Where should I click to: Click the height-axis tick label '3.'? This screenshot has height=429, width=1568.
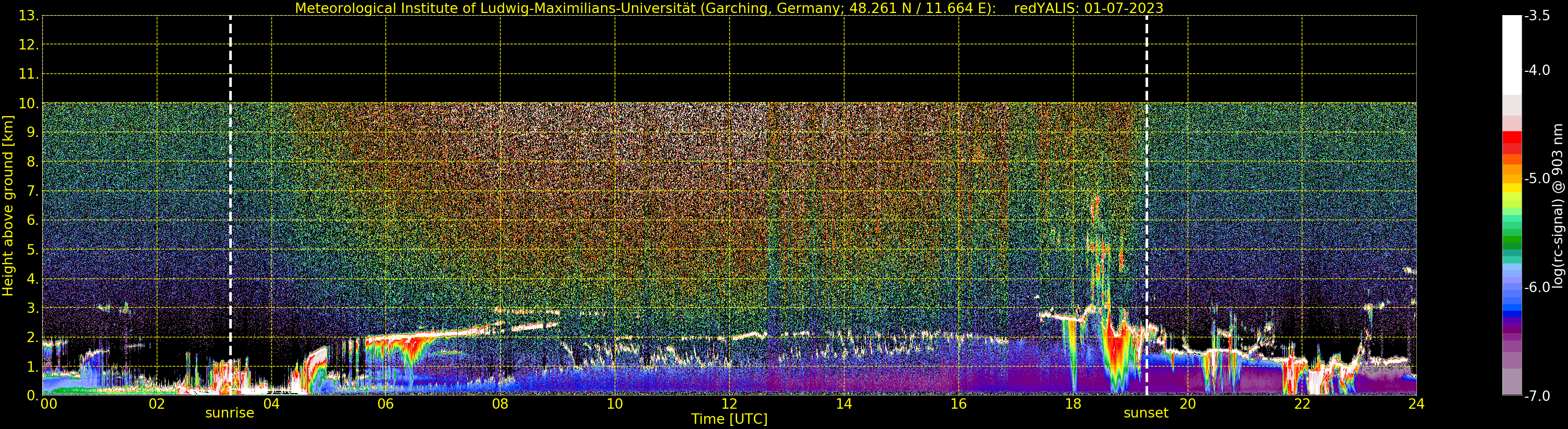click(33, 308)
